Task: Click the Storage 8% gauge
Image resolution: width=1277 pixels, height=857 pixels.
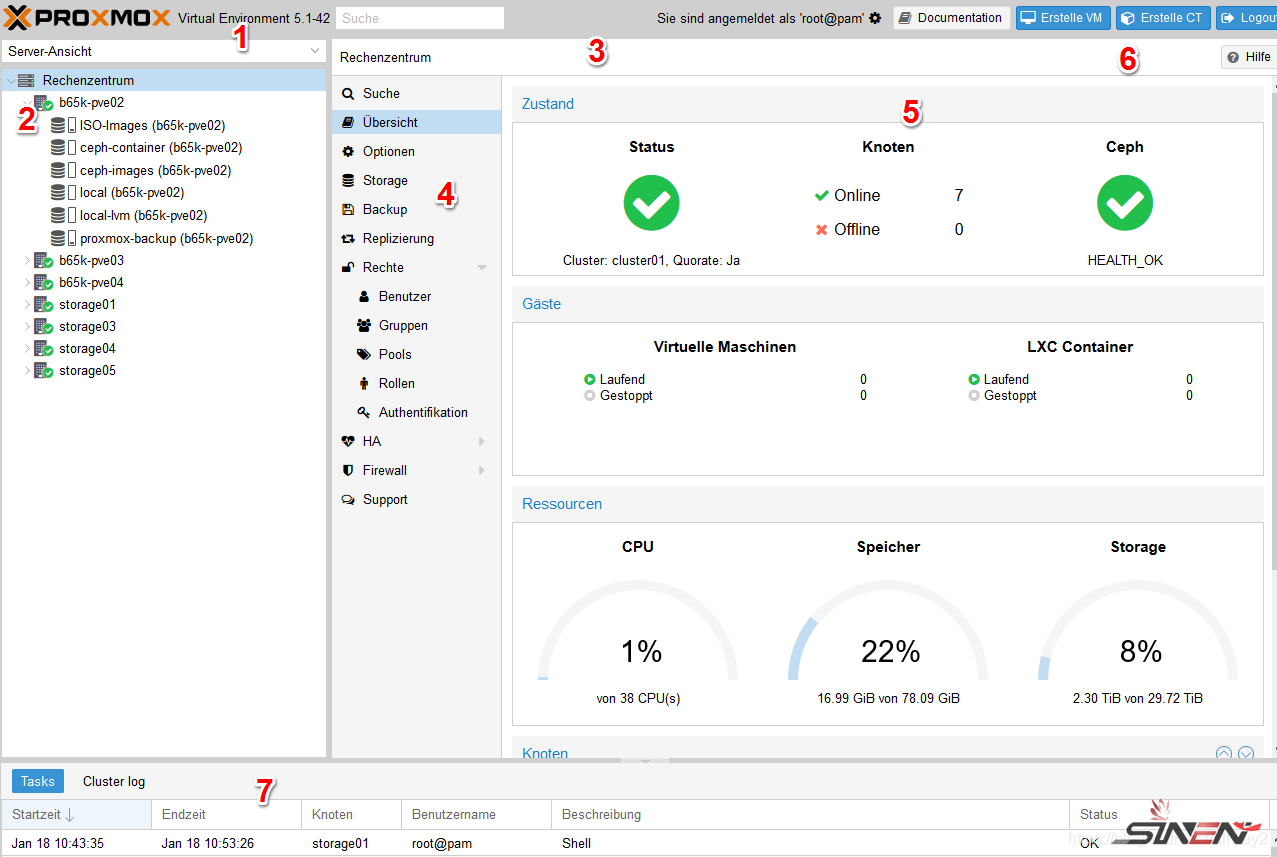Action: coord(1138,630)
